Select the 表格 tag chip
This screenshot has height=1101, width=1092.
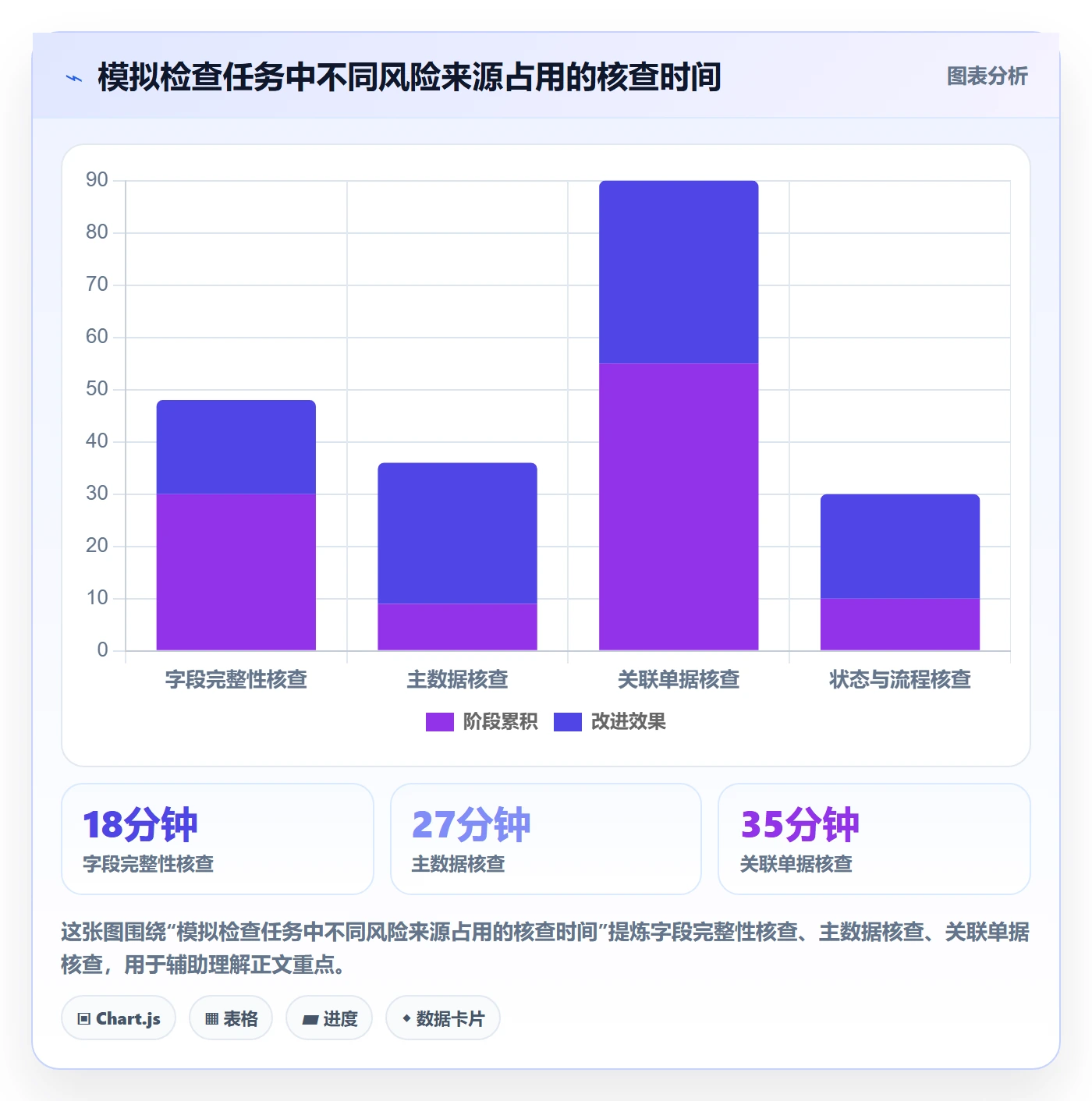(231, 1018)
